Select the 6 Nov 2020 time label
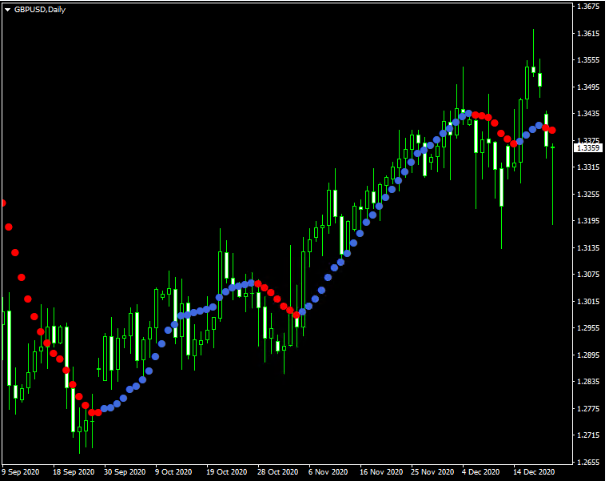 point(330,472)
